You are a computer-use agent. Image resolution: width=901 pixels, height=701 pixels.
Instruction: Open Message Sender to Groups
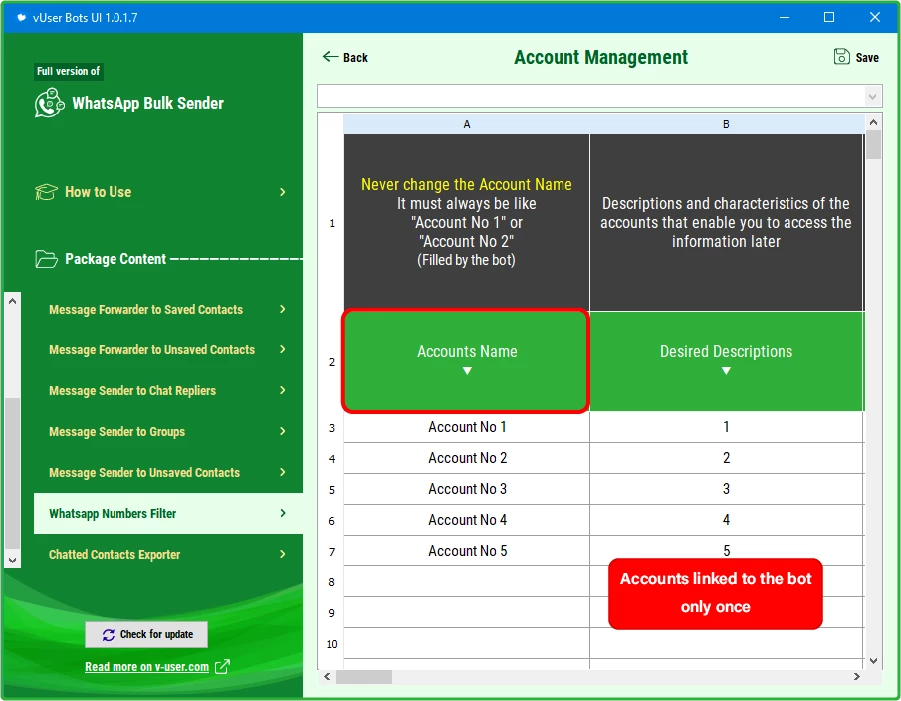point(117,432)
